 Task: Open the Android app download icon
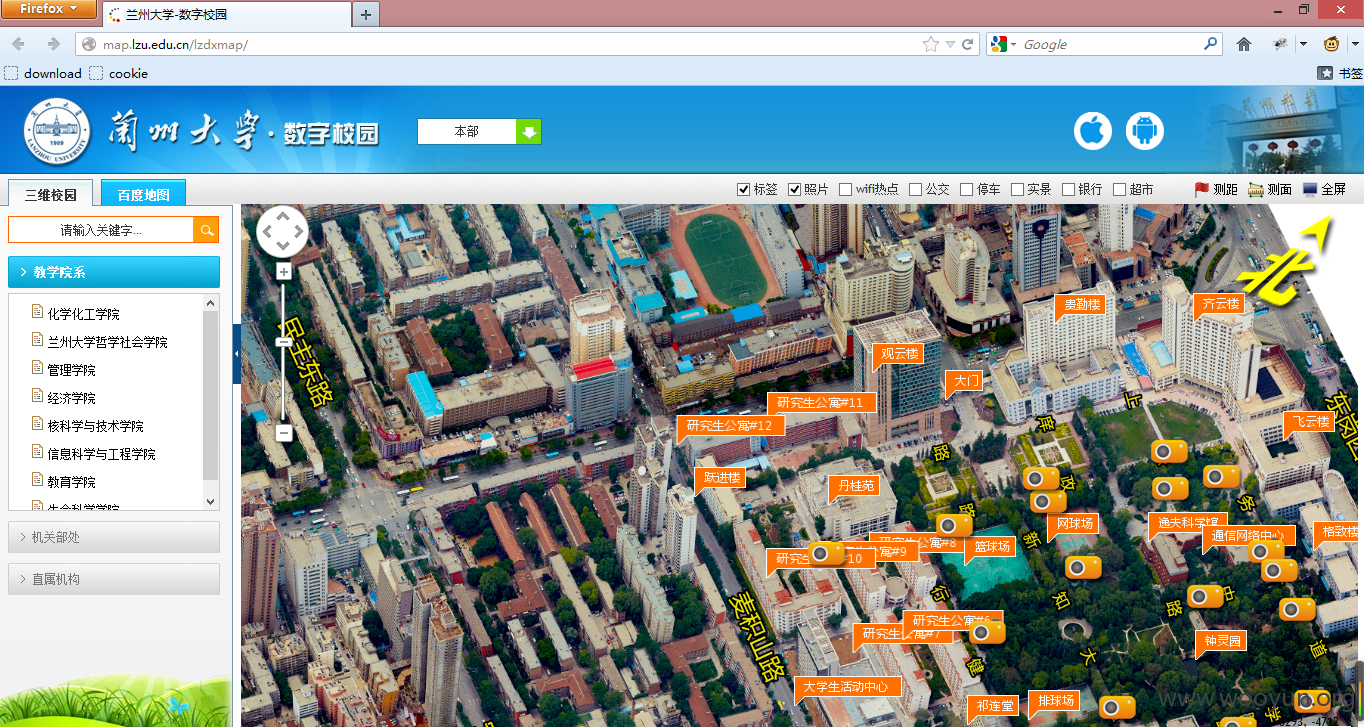click(1145, 131)
